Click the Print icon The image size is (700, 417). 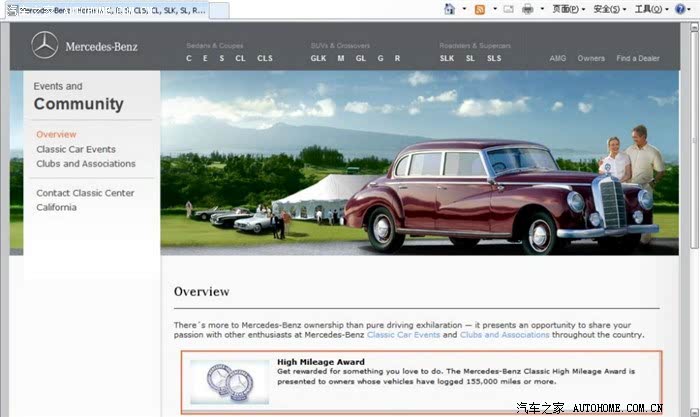pyautogui.click(x=528, y=9)
